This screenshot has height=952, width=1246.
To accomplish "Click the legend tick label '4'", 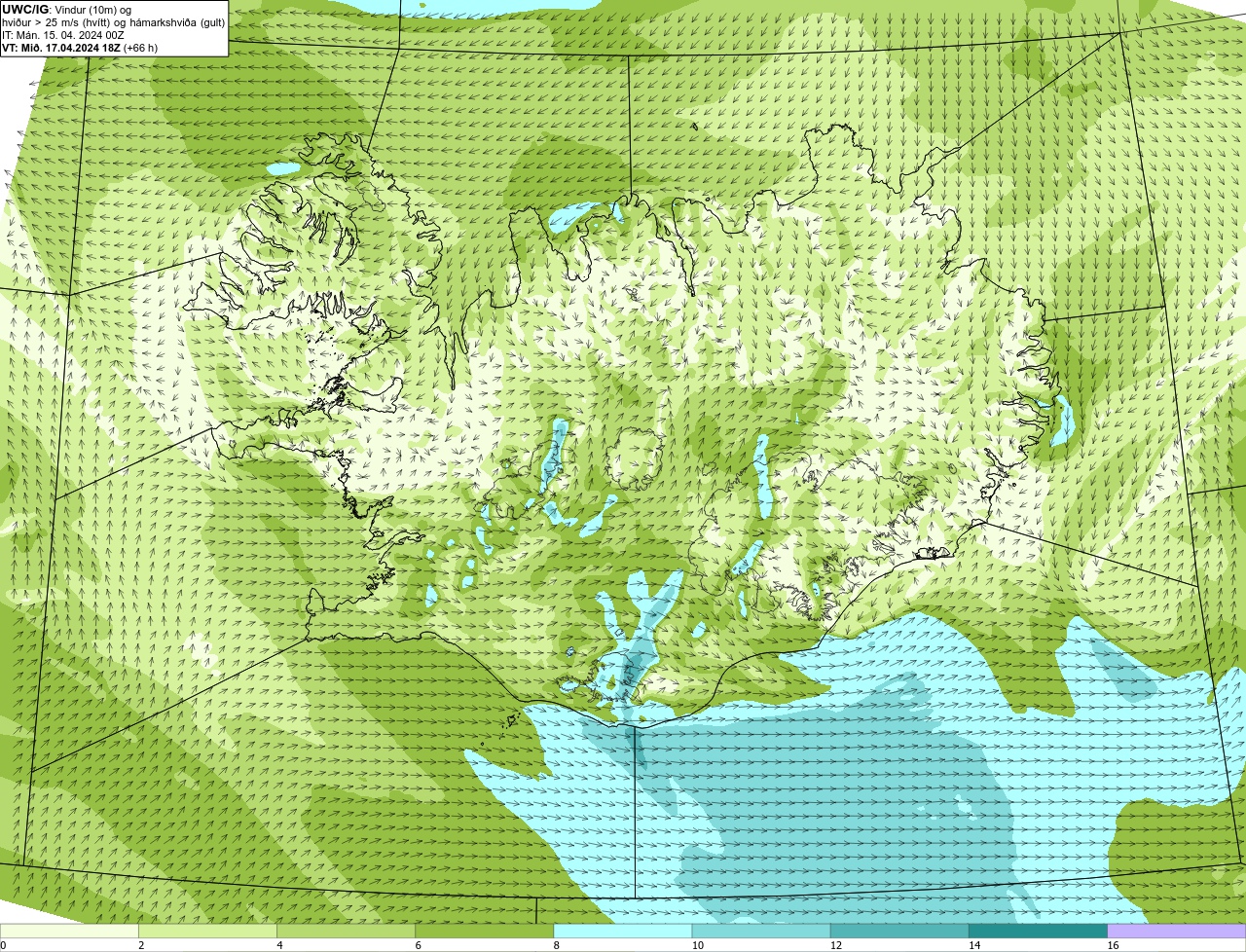I will tap(279, 945).
